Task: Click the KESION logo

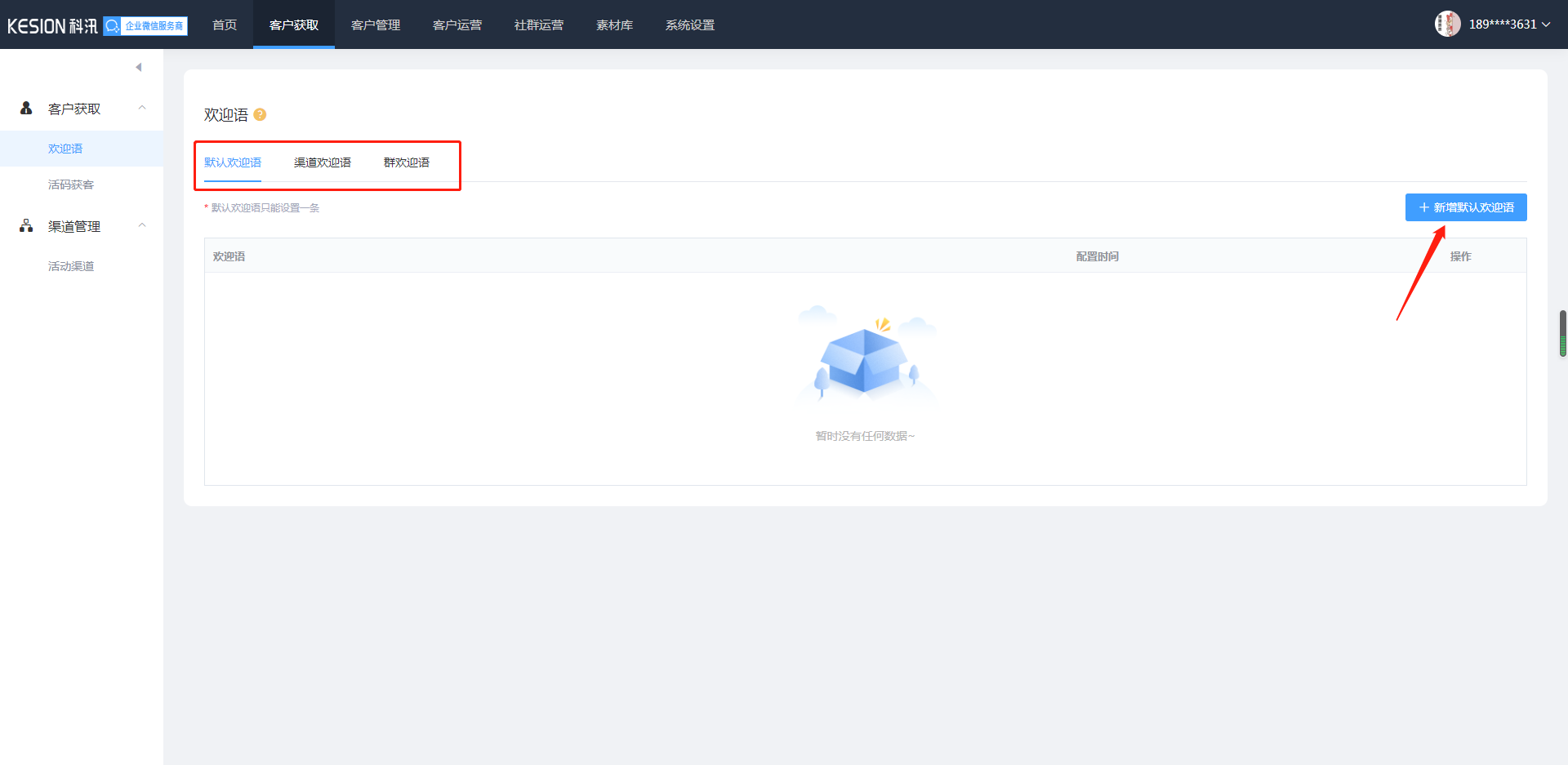Action: click(51, 26)
